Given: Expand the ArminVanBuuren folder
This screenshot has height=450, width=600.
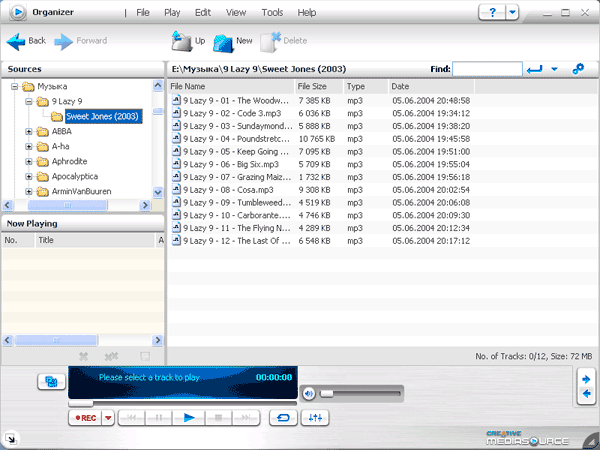Looking at the screenshot, I should point(29,191).
